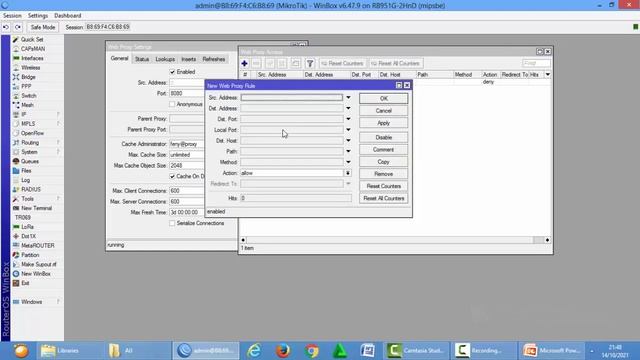Click Cancel in New Web Proxy Rule
This screenshot has height=360, width=640.
pos(383,111)
